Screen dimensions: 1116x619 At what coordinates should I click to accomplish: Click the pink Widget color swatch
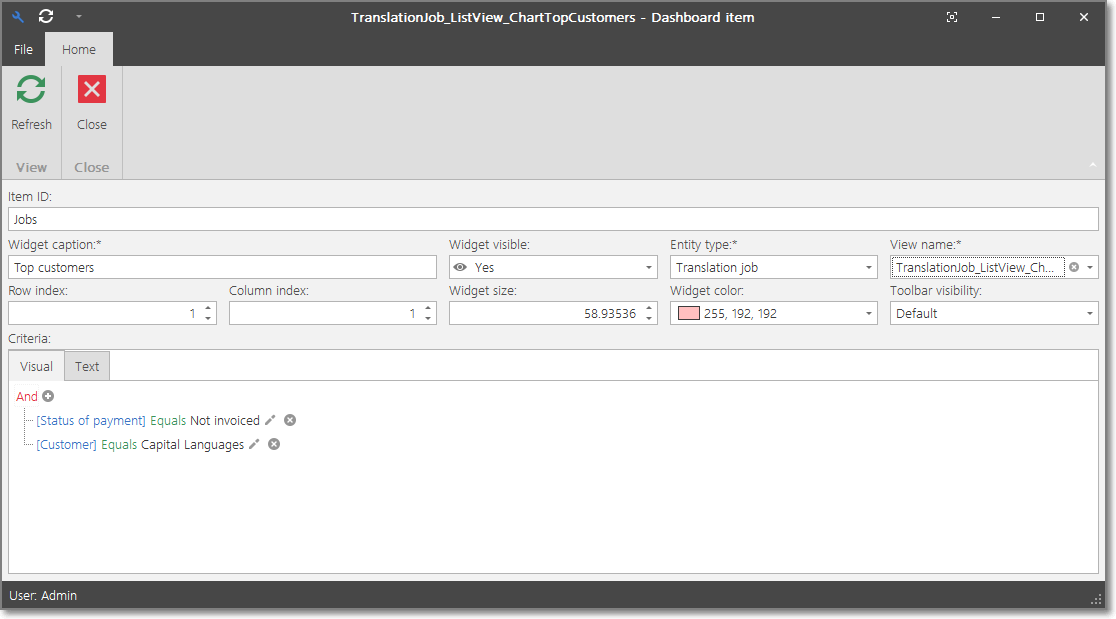coord(688,314)
